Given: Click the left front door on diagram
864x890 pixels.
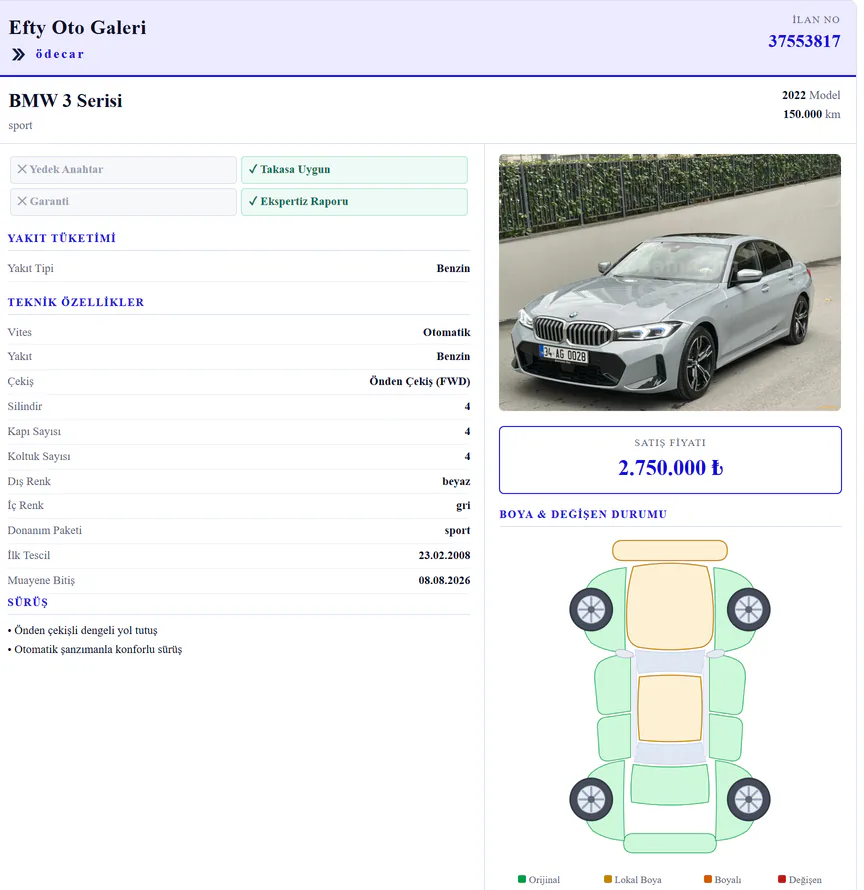Looking at the screenshot, I should click(613, 685).
